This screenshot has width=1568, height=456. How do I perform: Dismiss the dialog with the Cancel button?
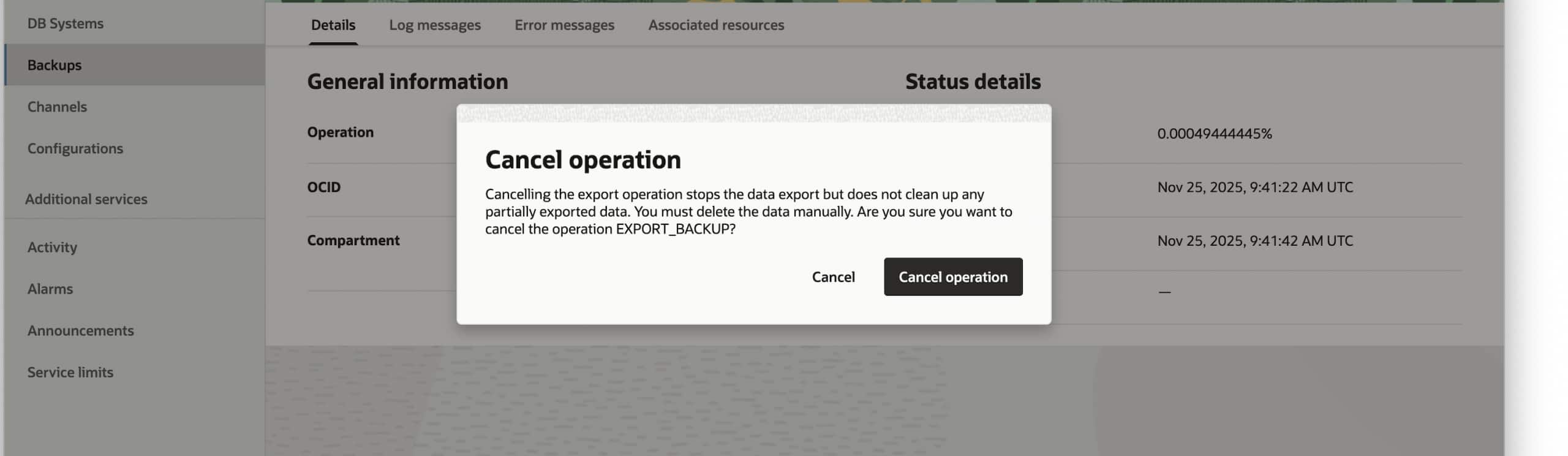point(833,277)
